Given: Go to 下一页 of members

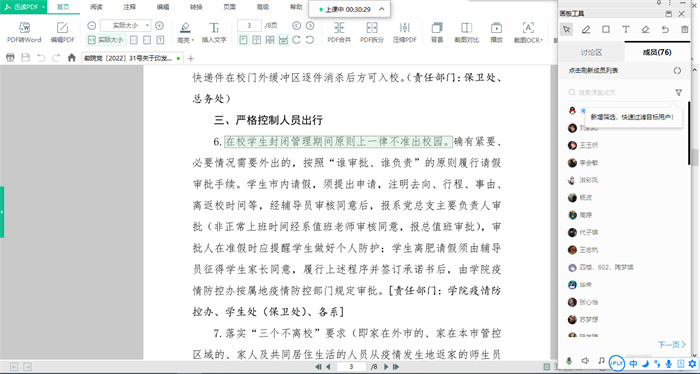Looking at the screenshot, I should [x=672, y=344].
